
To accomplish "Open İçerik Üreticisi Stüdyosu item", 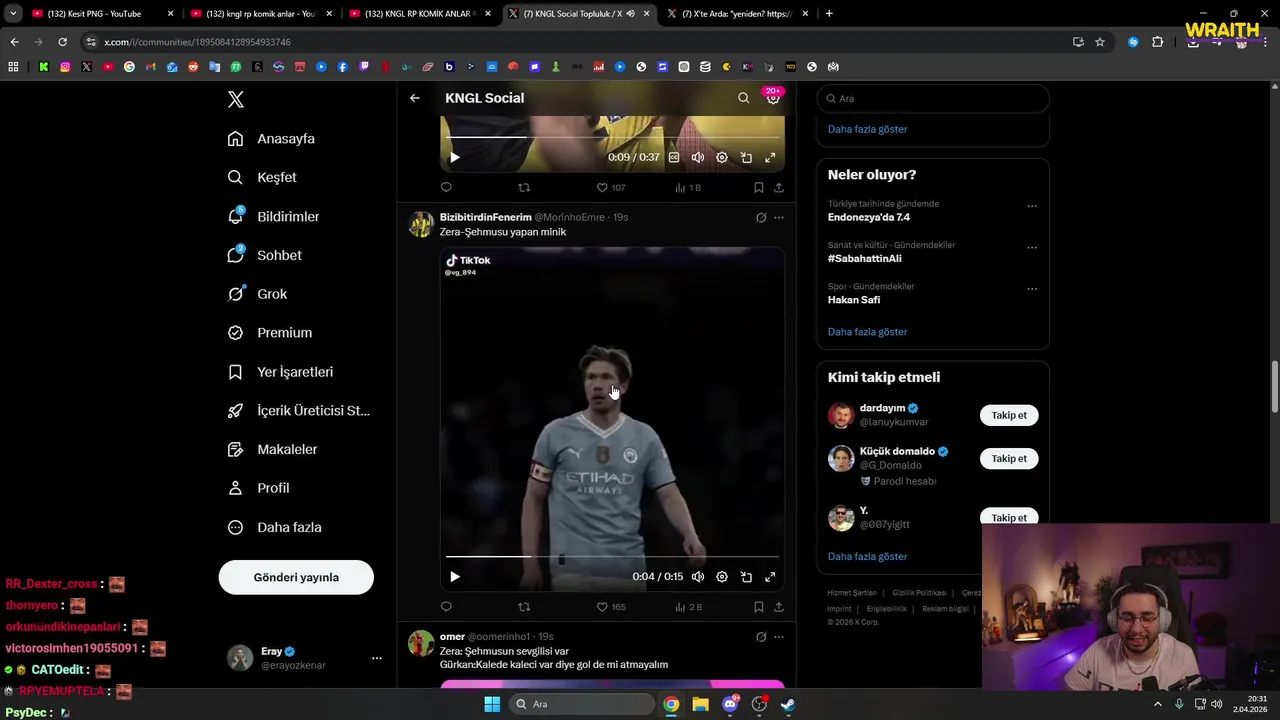I will coord(298,411).
